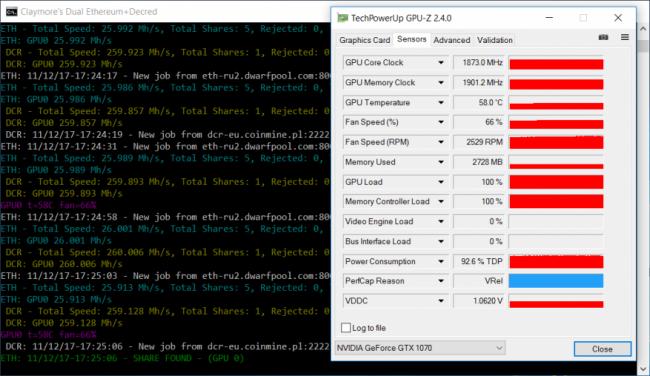Click the 2728 MB memory used value
The image size is (650, 376).
[478, 162]
